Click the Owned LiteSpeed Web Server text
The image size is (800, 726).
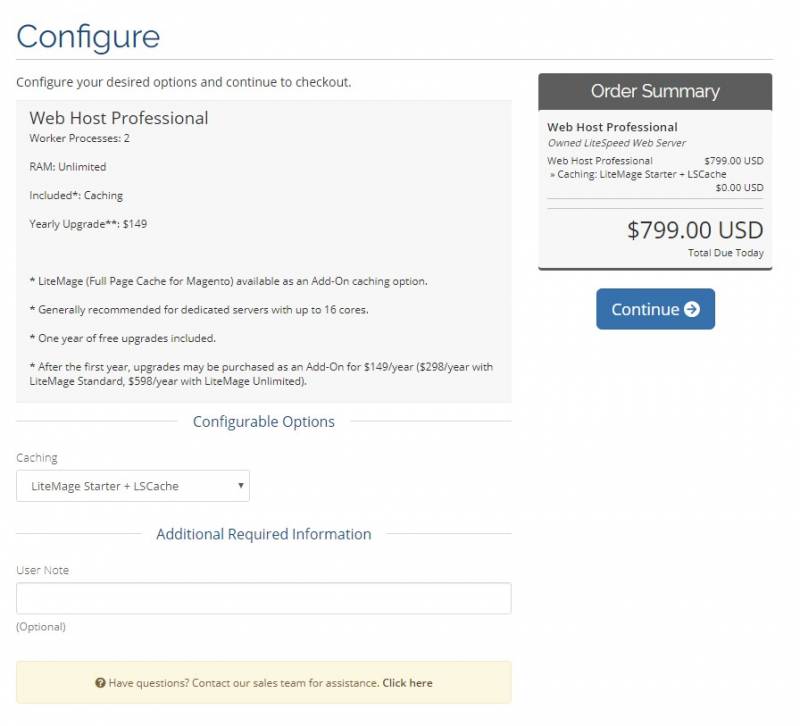pos(616,143)
